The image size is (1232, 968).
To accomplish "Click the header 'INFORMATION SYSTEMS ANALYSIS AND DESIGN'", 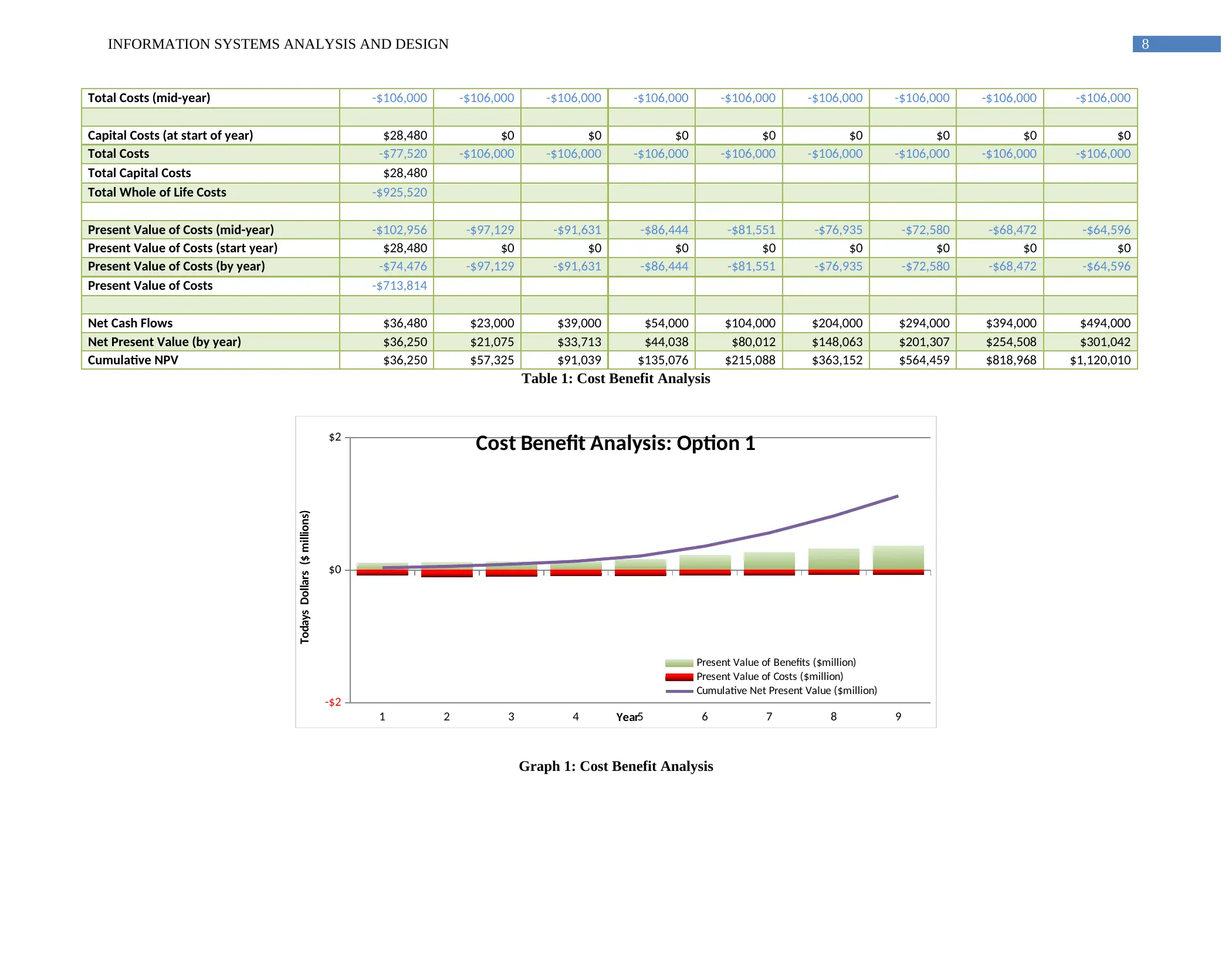I will tap(278, 44).
